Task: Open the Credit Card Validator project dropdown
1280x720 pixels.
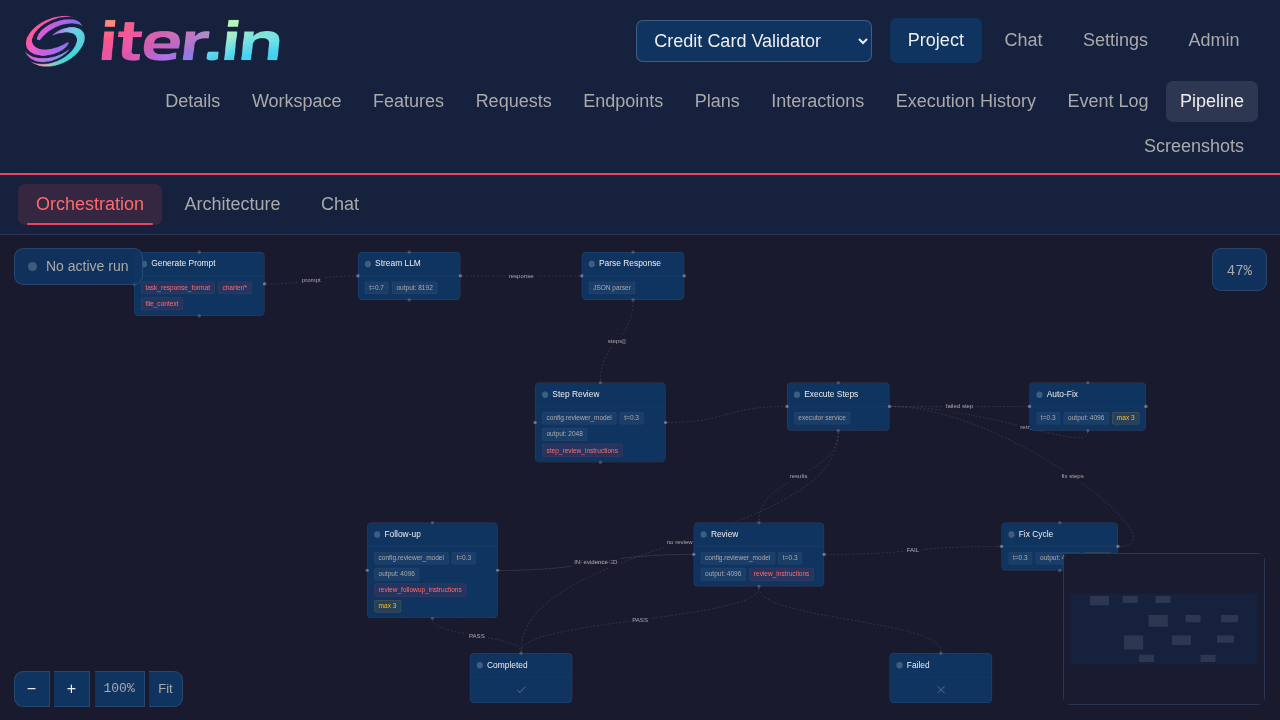Action: click(753, 41)
